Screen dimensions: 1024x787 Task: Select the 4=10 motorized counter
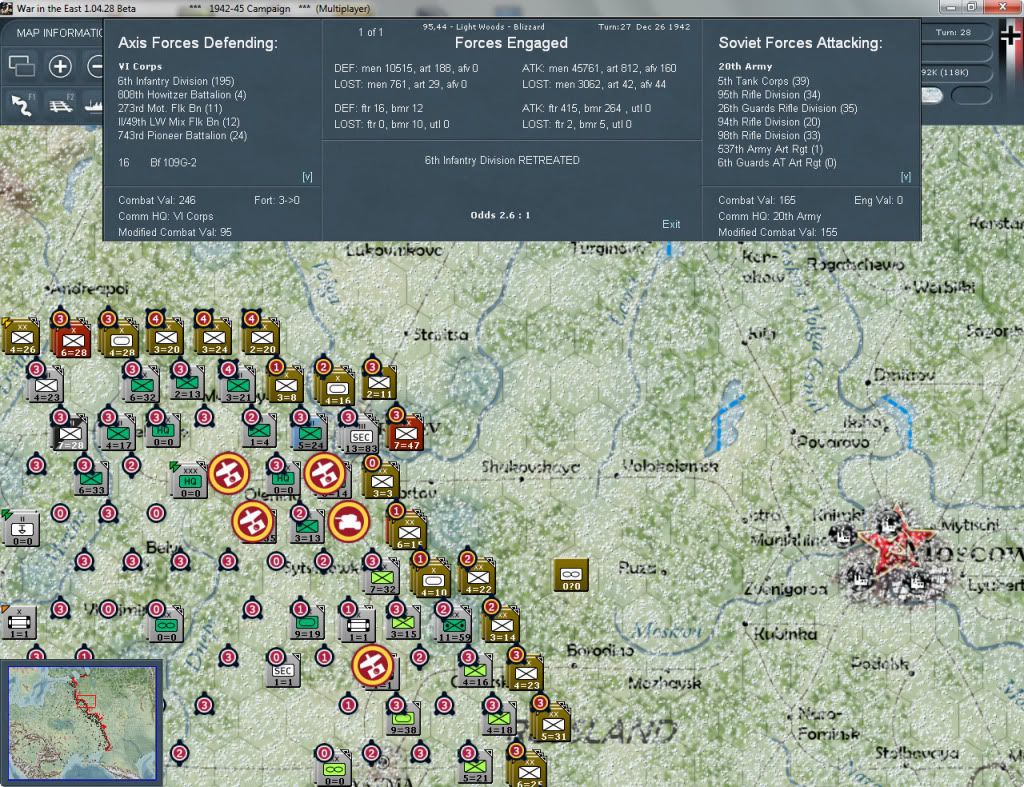[x=432, y=580]
